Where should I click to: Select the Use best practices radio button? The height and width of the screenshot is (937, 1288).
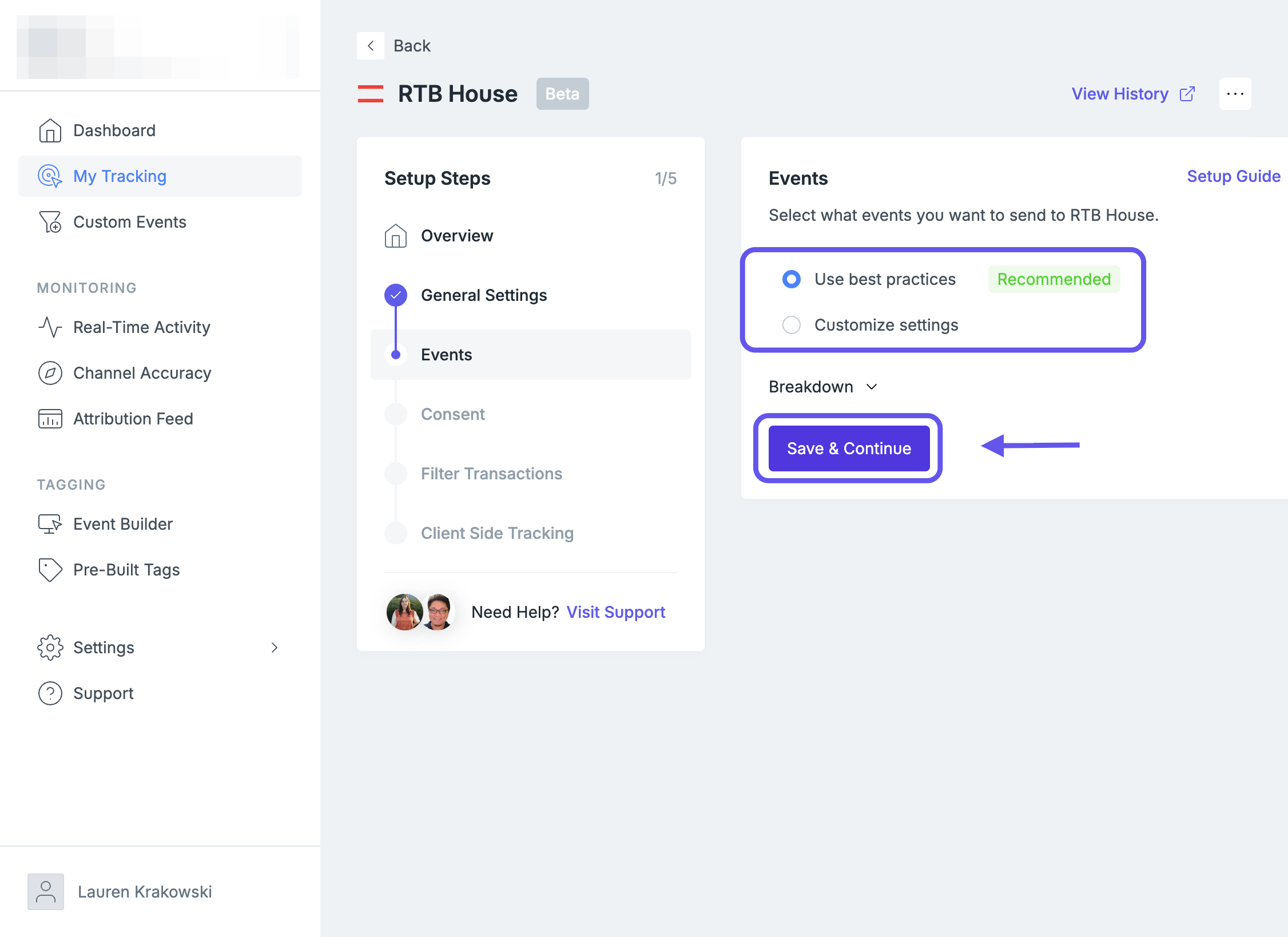(x=792, y=279)
